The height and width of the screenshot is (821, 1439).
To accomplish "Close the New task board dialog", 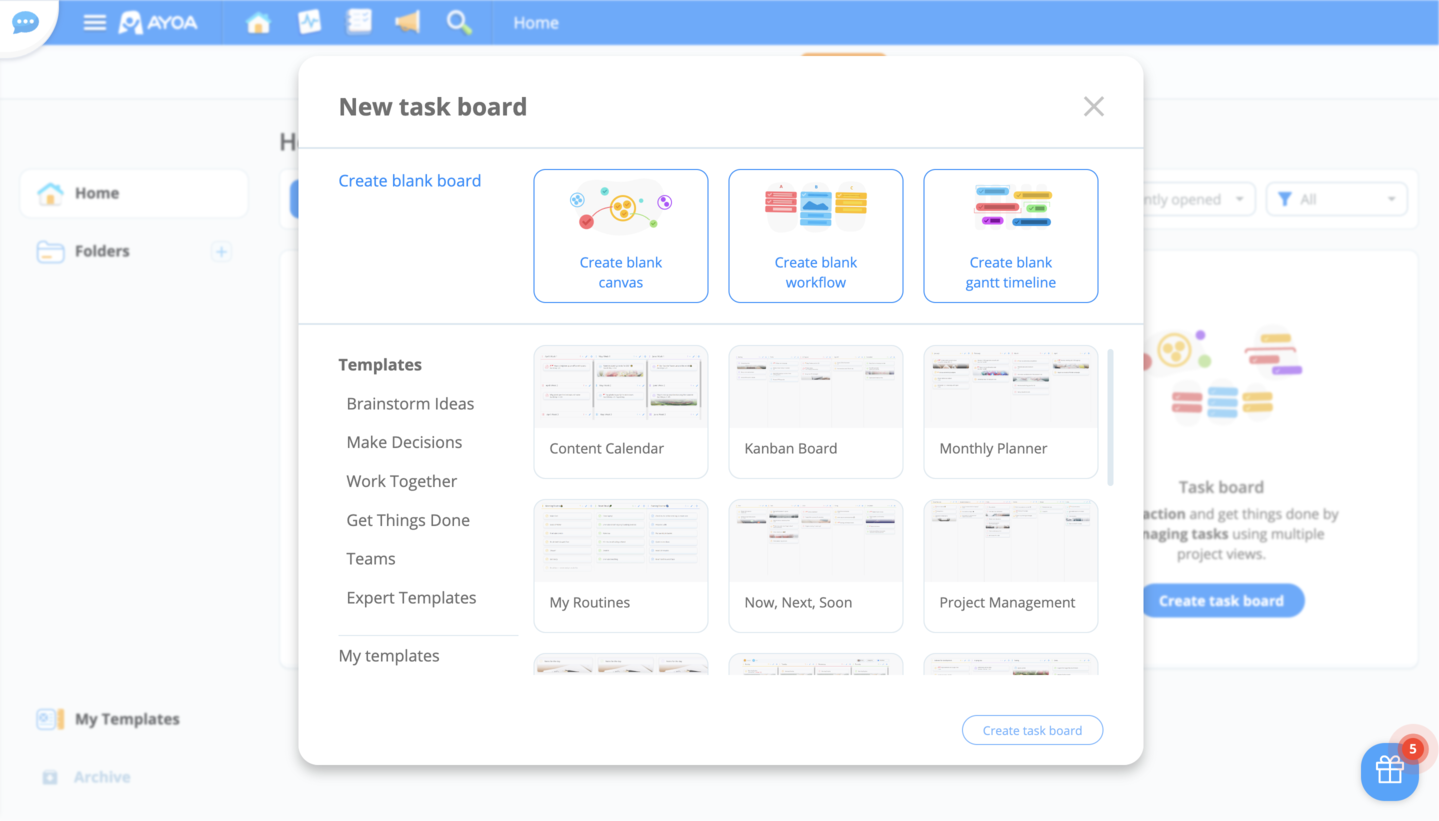I will [1093, 107].
